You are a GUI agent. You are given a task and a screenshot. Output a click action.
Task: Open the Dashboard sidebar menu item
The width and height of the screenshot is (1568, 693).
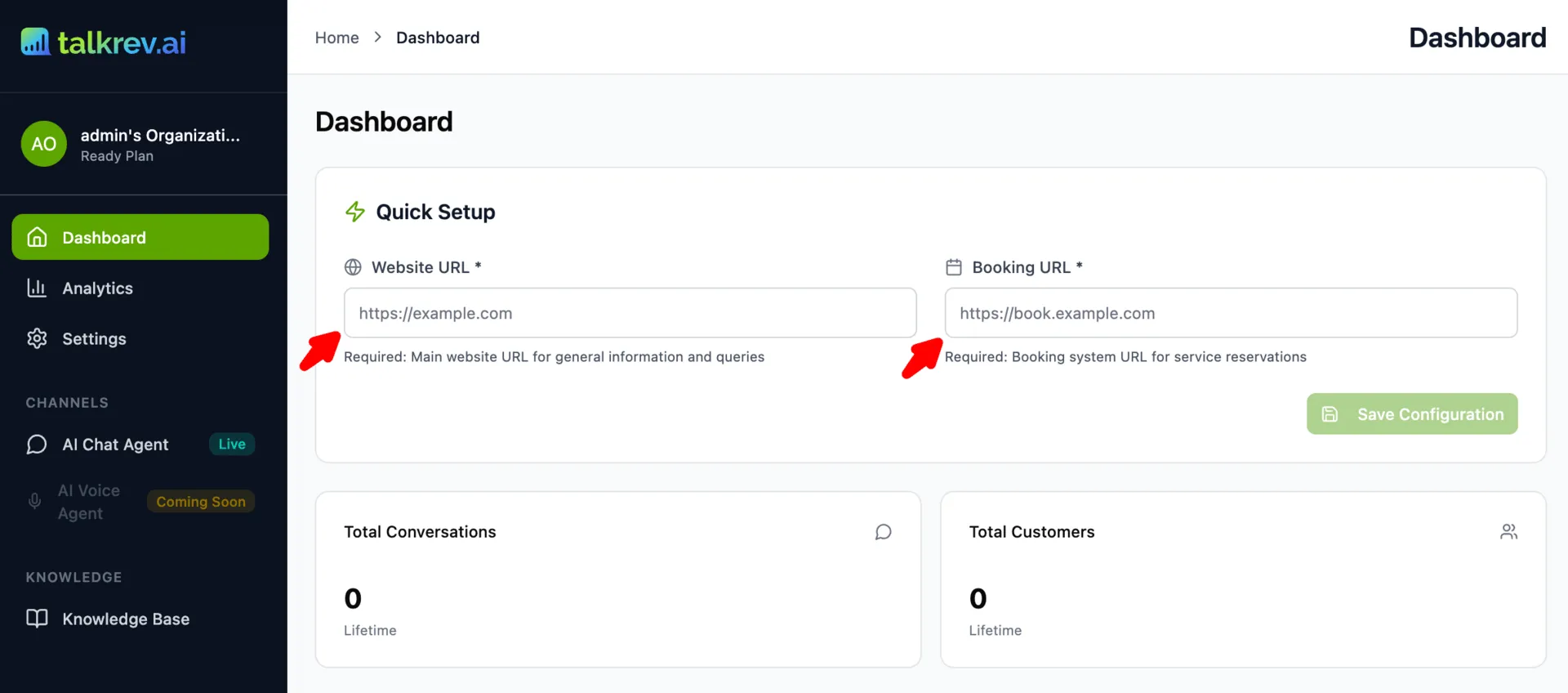pyautogui.click(x=140, y=237)
